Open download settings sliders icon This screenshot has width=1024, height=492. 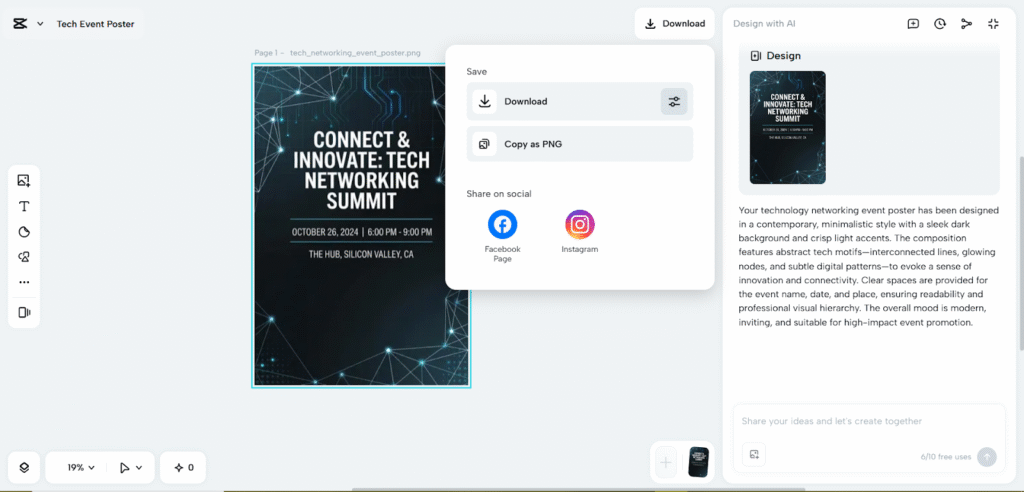[674, 101]
